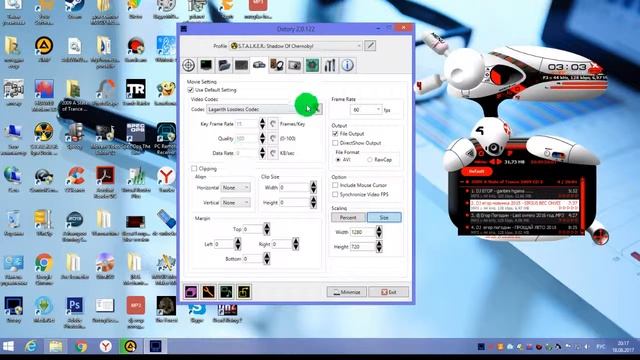Toggle Use Default Setting checkbox
Screen dimensions: 640x360
pos(191,90)
